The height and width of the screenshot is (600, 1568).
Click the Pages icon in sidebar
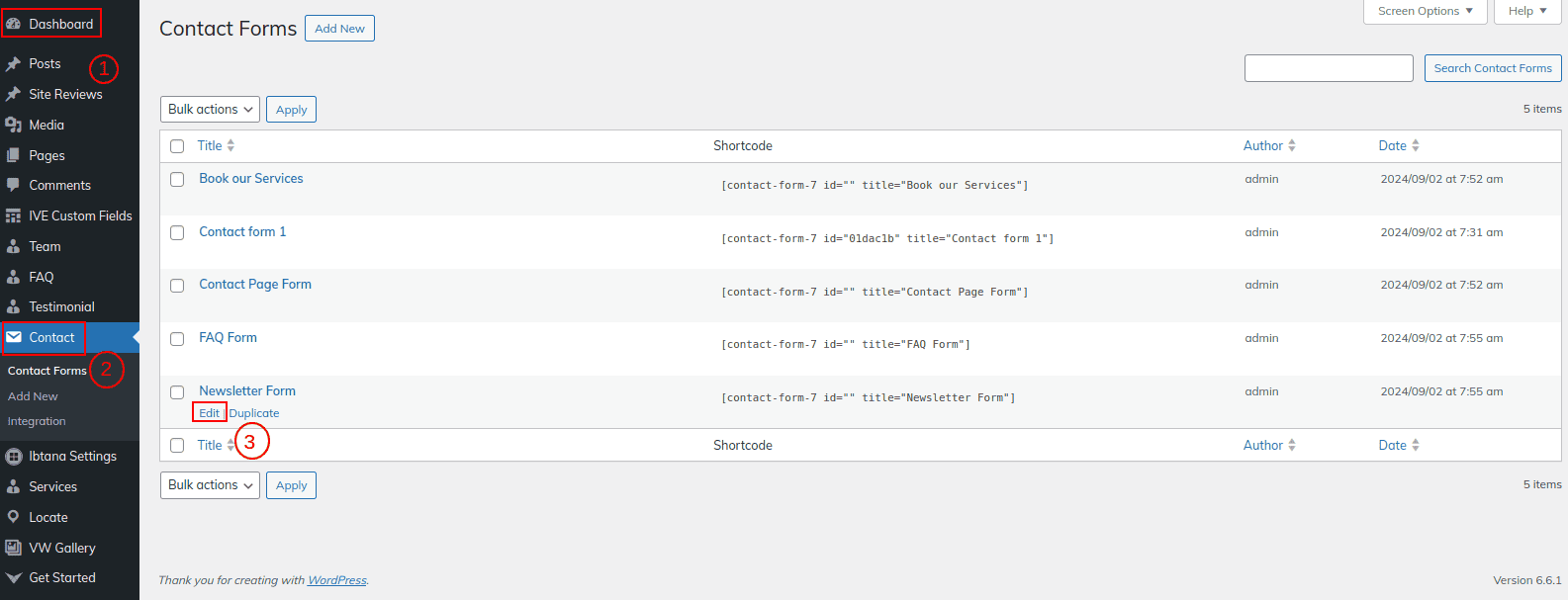click(x=14, y=155)
